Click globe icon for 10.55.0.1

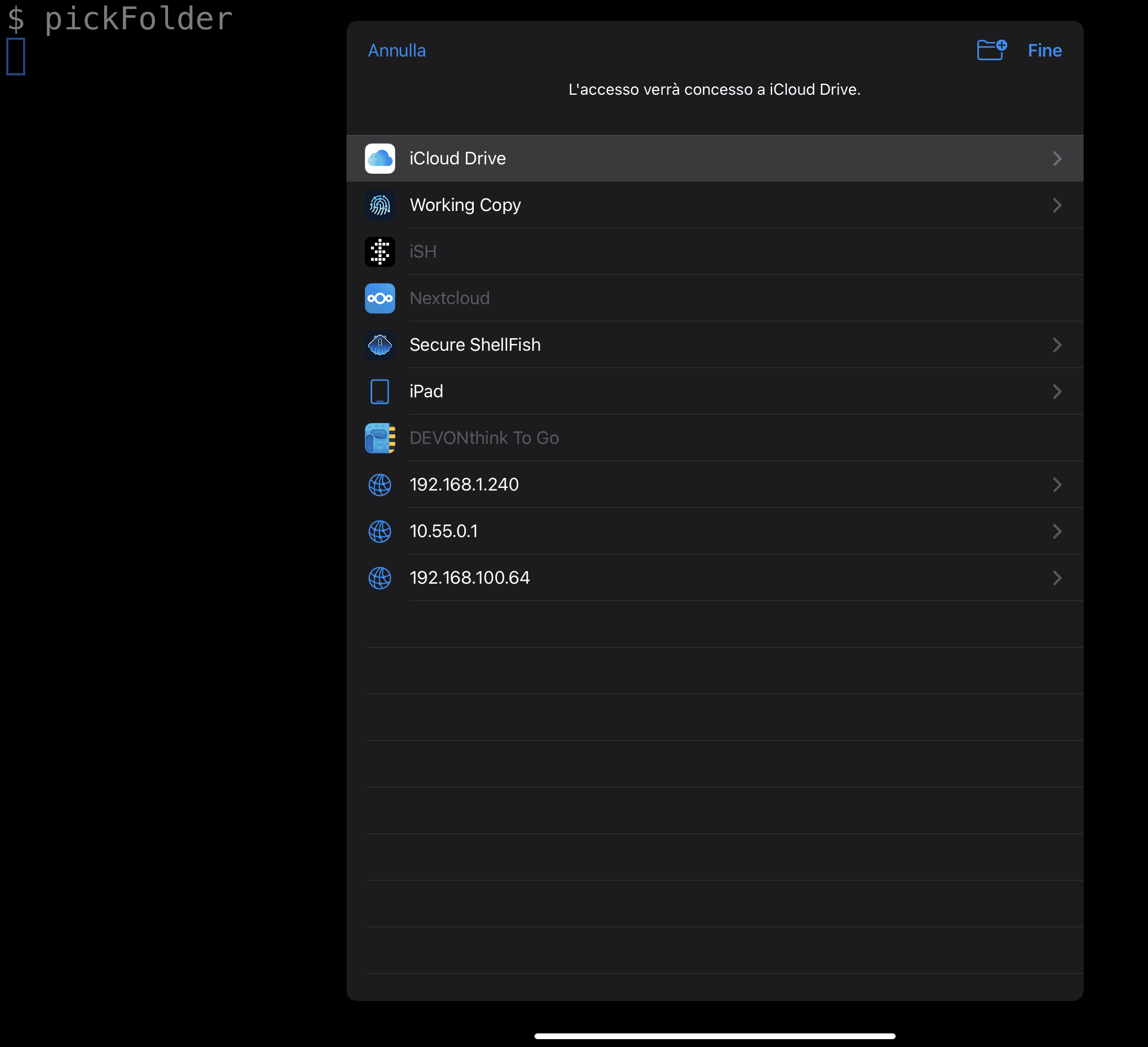pos(380,532)
